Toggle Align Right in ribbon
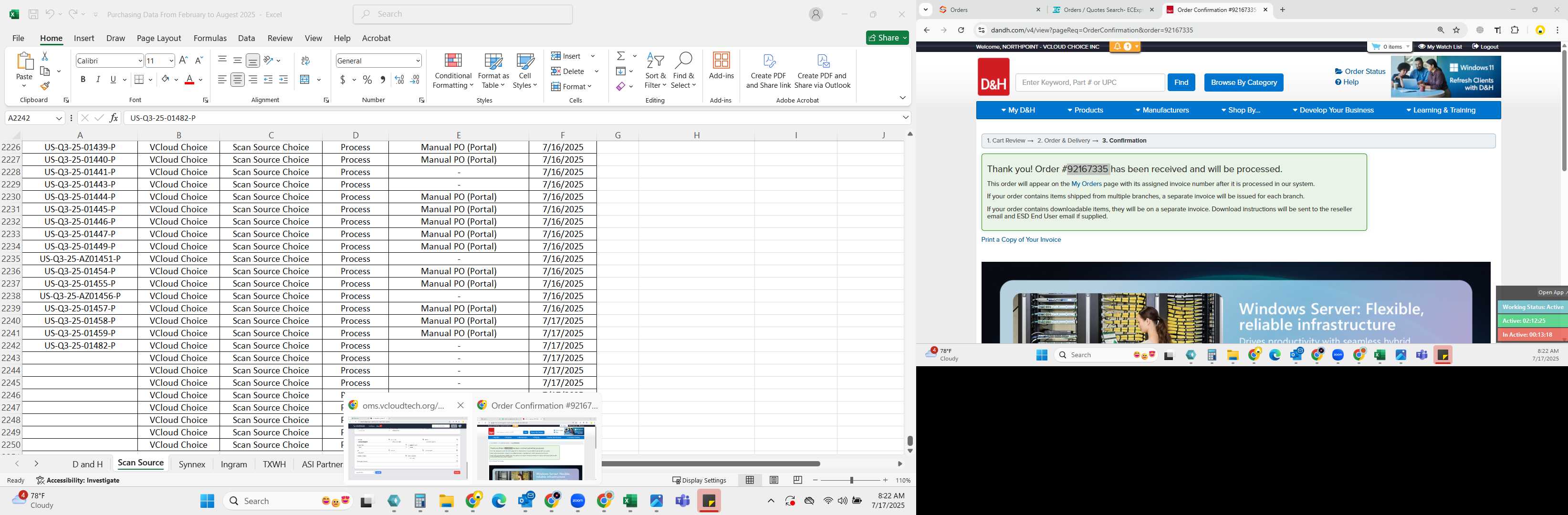The height and width of the screenshot is (515, 1568). pyautogui.click(x=252, y=80)
